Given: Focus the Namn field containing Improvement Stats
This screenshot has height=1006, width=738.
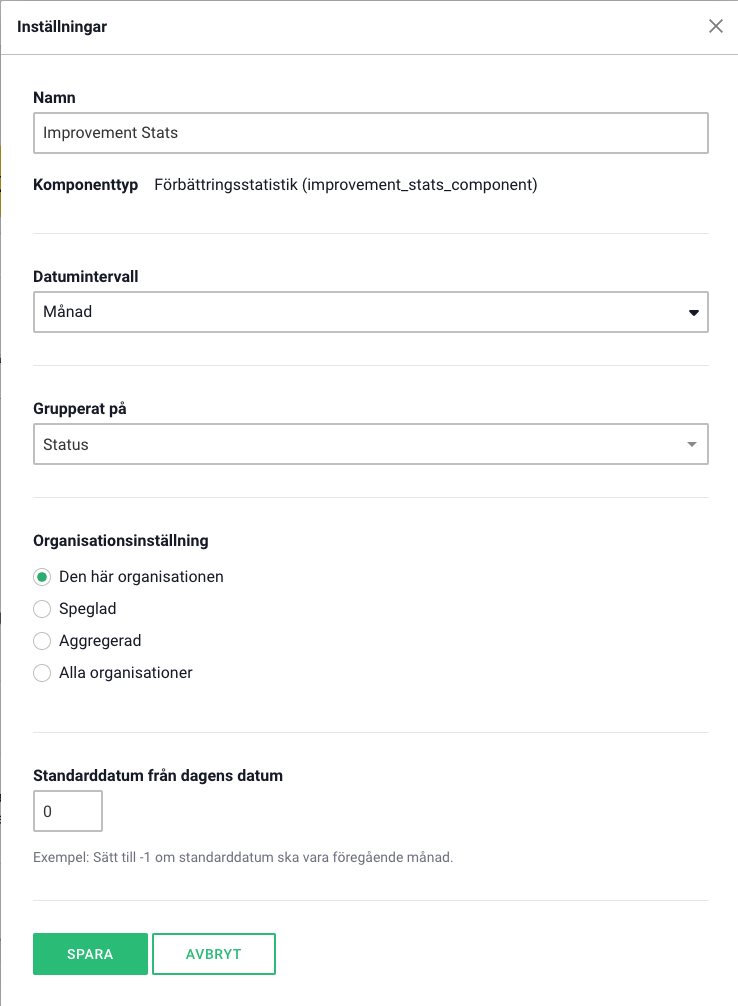Looking at the screenshot, I should coord(370,132).
